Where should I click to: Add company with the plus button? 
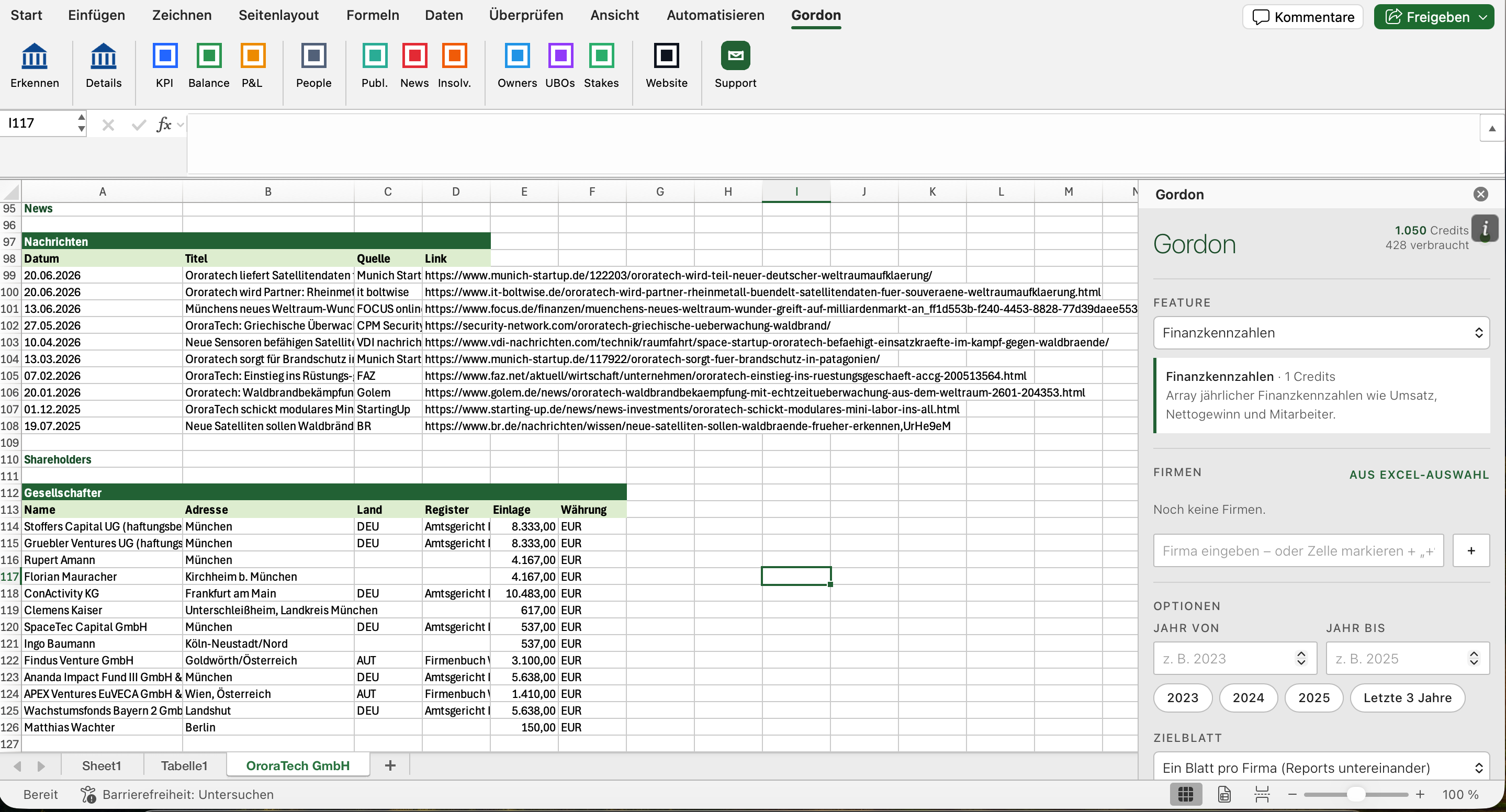[1471, 550]
